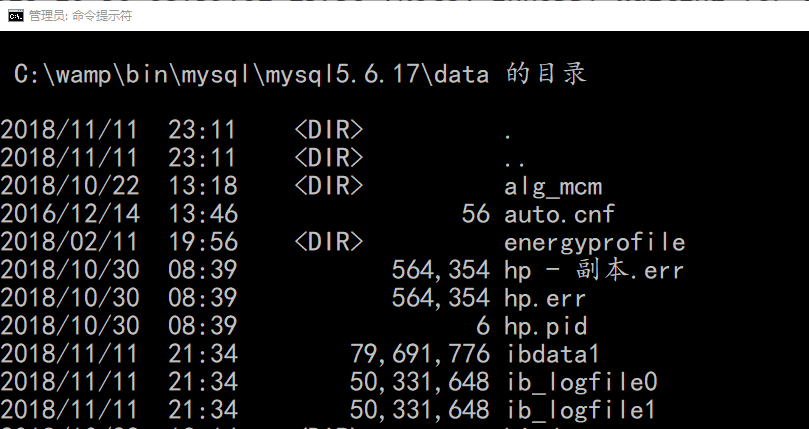Click the 2018/10/22 date on alg_mcm row
Viewport: 809px width, 429px height.
[69, 186]
